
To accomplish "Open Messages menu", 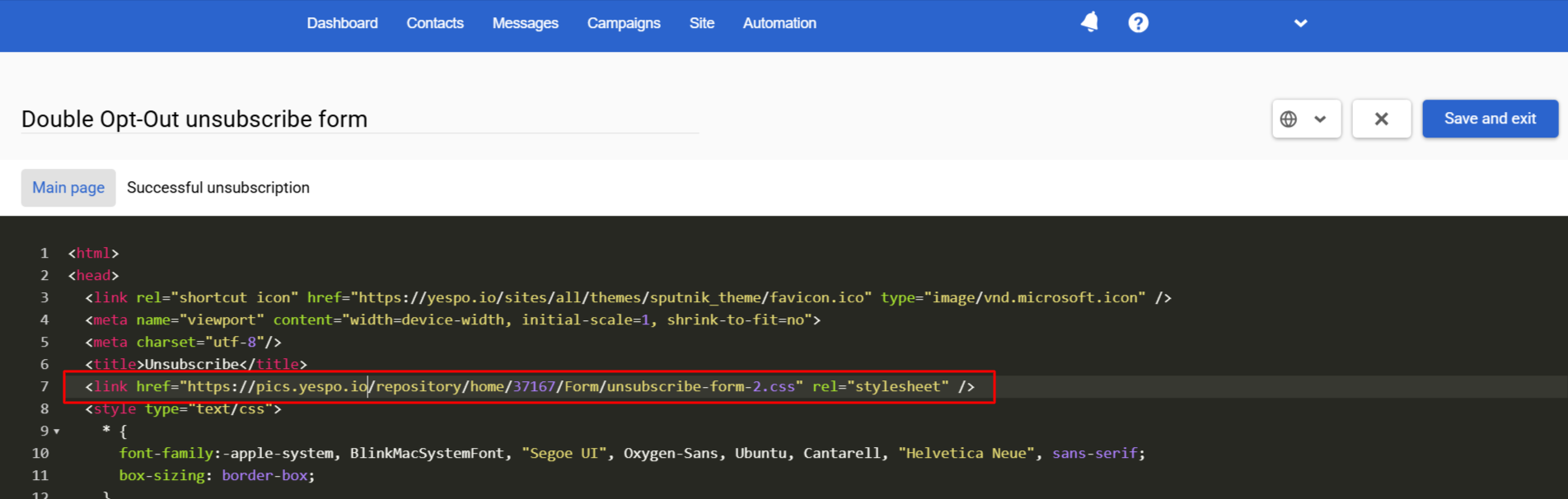I will point(525,23).
